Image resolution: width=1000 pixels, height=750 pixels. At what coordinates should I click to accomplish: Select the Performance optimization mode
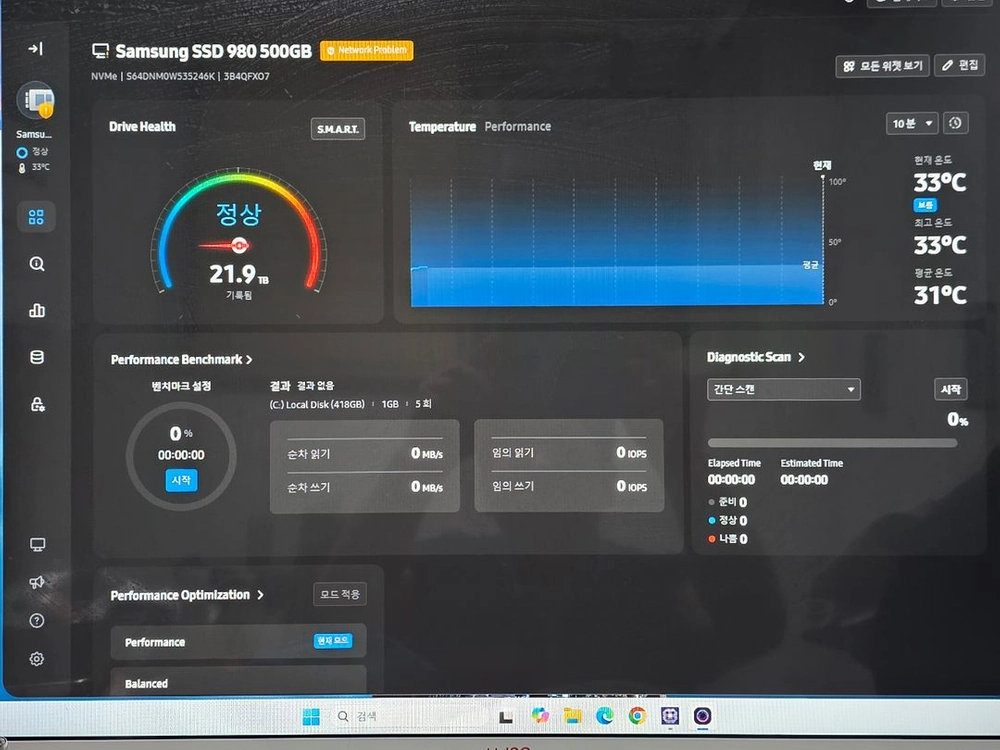(239, 642)
